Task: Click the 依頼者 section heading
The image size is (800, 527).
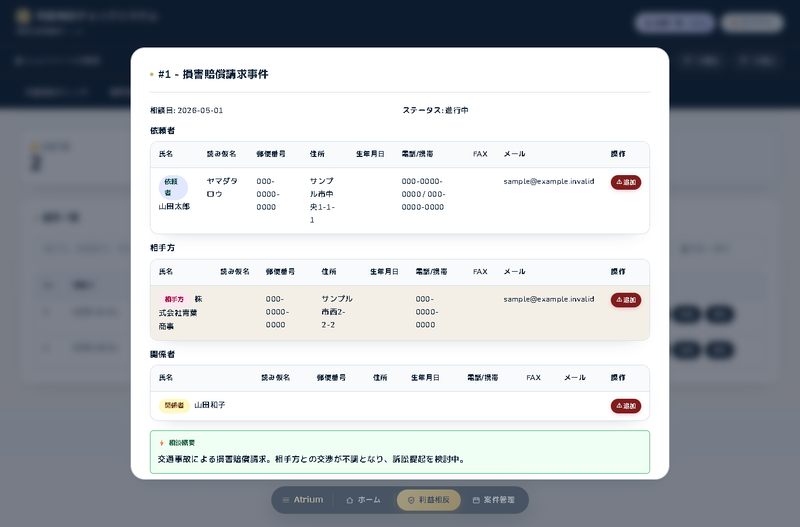Action: [x=162, y=131]
